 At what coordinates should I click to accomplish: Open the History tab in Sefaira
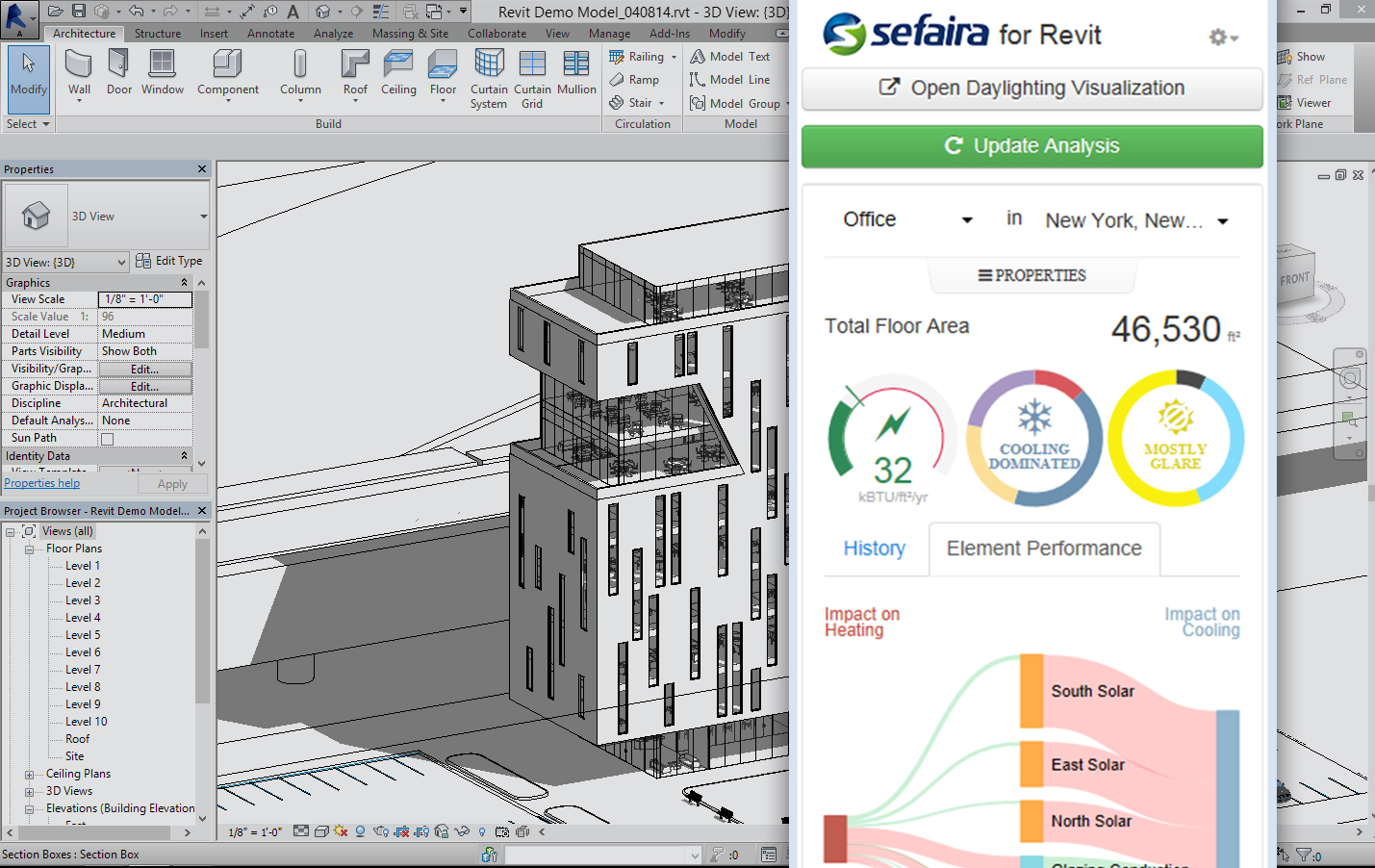tap(874, 549)
